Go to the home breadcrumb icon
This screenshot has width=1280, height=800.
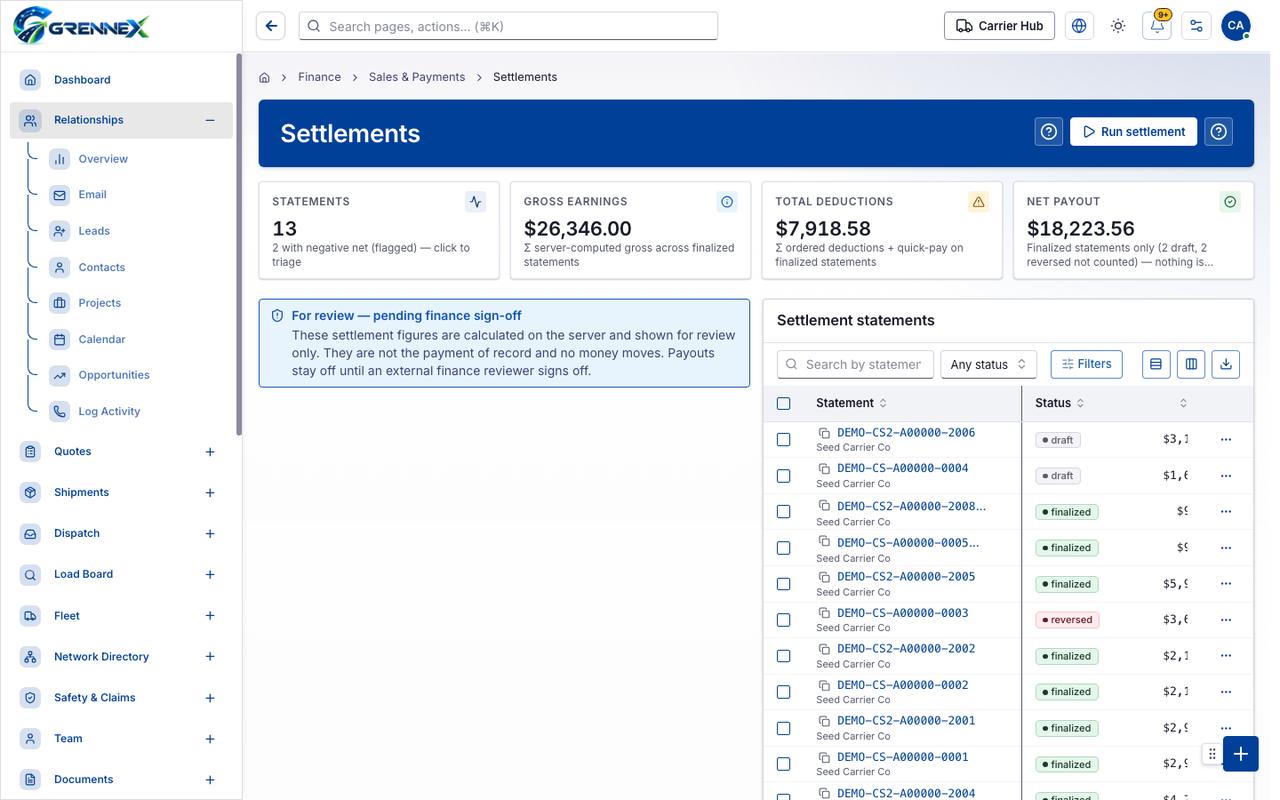[265, 77]
